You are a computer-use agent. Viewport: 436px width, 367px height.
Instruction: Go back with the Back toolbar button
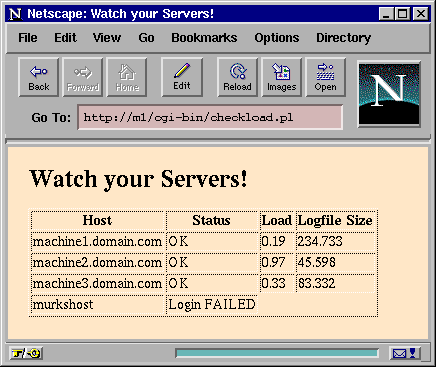[x=39, y=77]
